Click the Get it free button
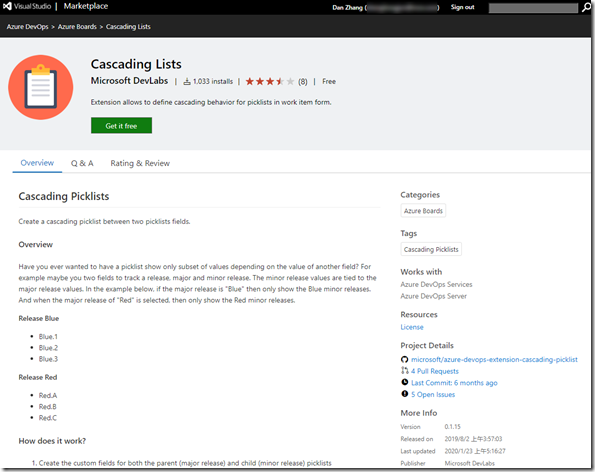595x472 pixels. click(121, 126)
